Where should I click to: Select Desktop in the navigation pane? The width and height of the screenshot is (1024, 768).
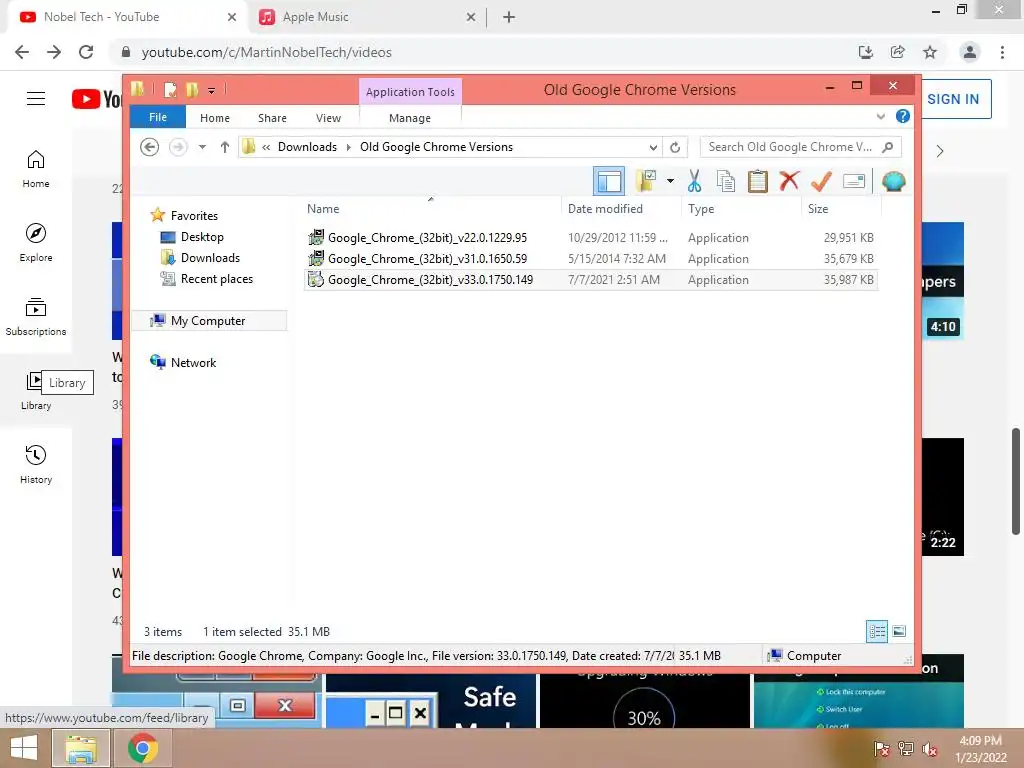[x=202, y=236]
